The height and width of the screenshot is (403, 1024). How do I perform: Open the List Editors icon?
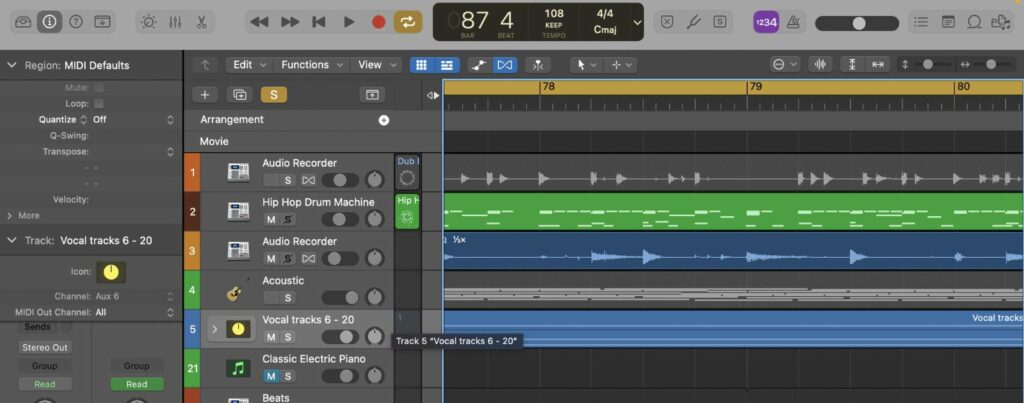pos(921,22)
